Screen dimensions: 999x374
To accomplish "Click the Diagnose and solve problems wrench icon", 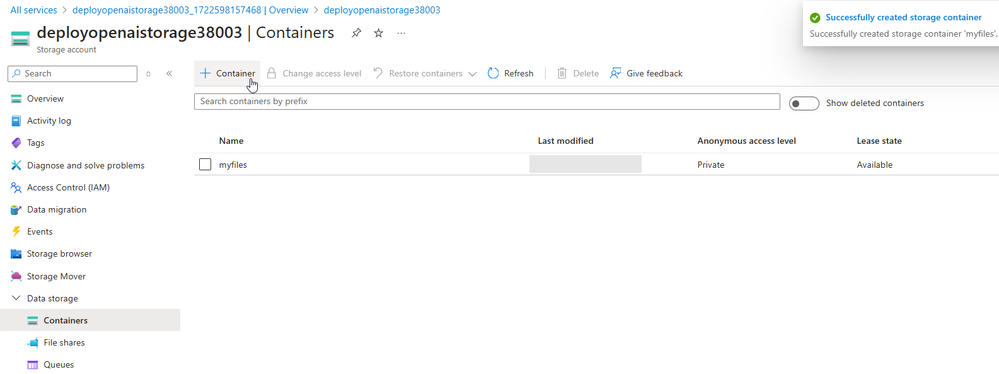I will (x=17, y=165).
